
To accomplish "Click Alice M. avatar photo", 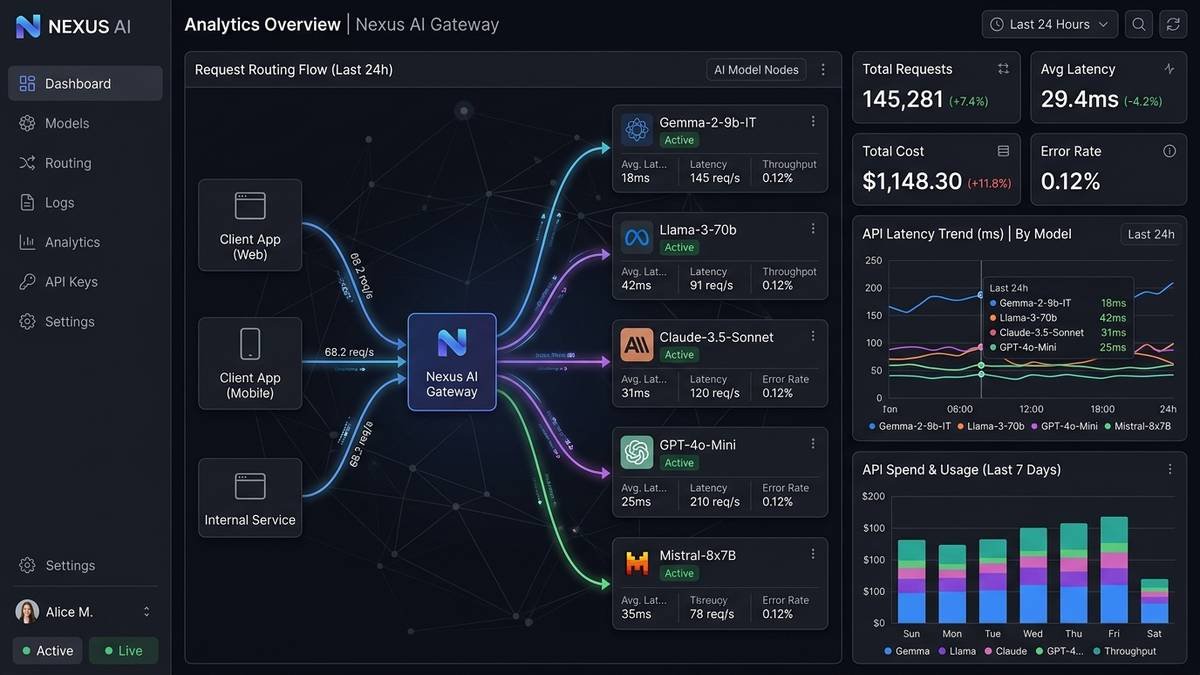I will [27, 611].
